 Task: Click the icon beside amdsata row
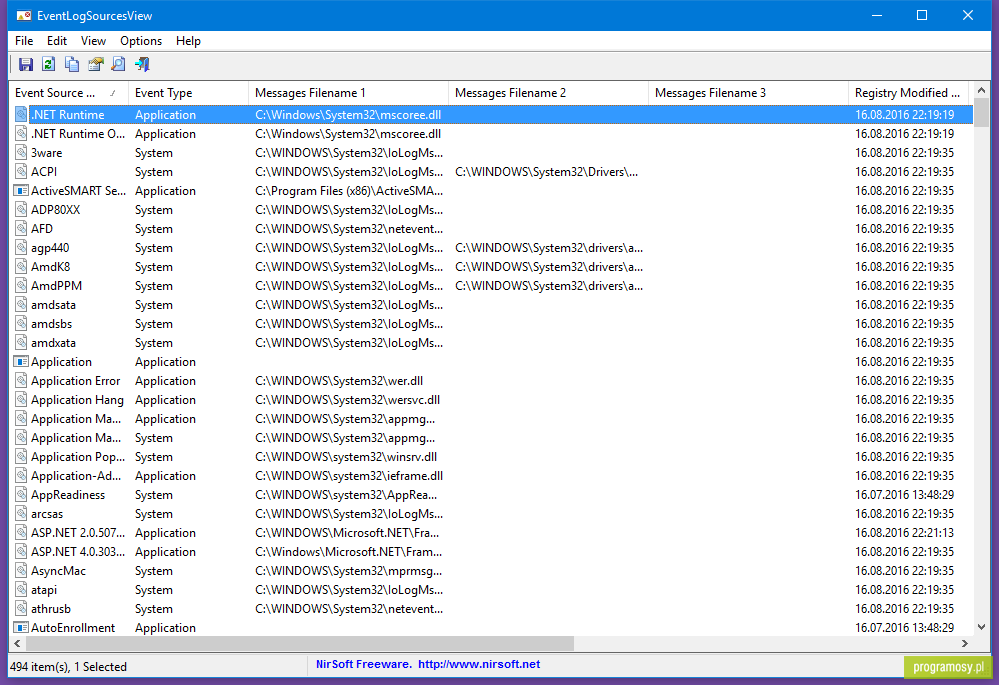pos(21,305)
